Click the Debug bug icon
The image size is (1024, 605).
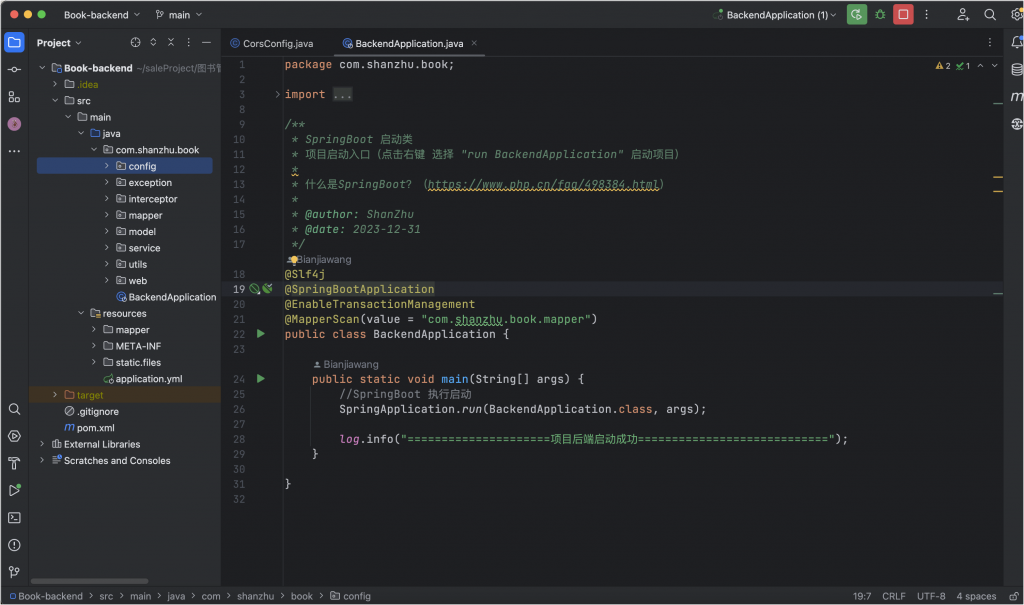click(x=880, y=15)
